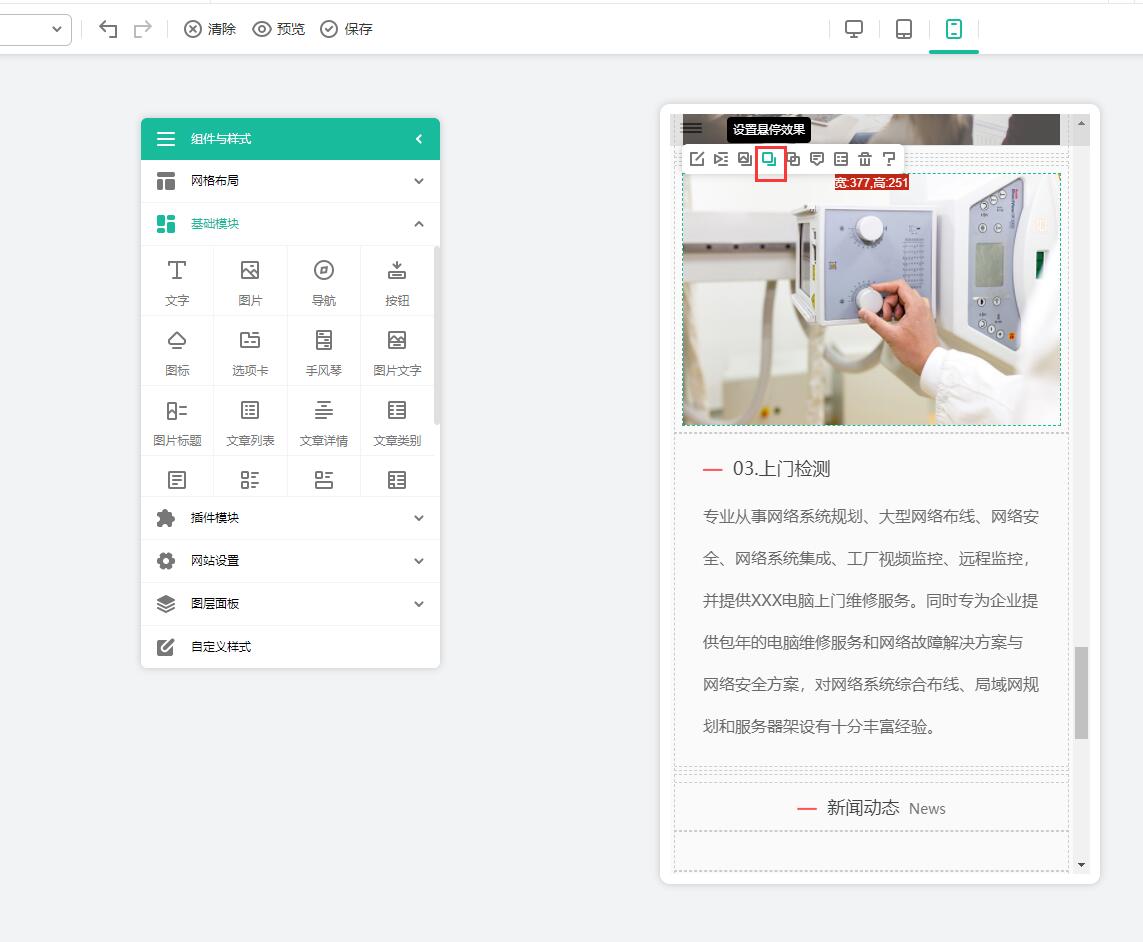Click the 保存 save button
The image size is (1143, 942).
click(x=347, y=29)
